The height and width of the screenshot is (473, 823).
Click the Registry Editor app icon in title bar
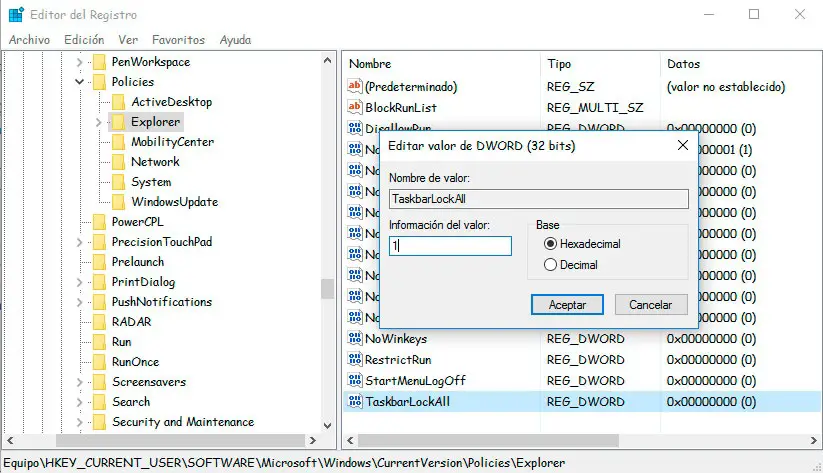coord(16,15)
